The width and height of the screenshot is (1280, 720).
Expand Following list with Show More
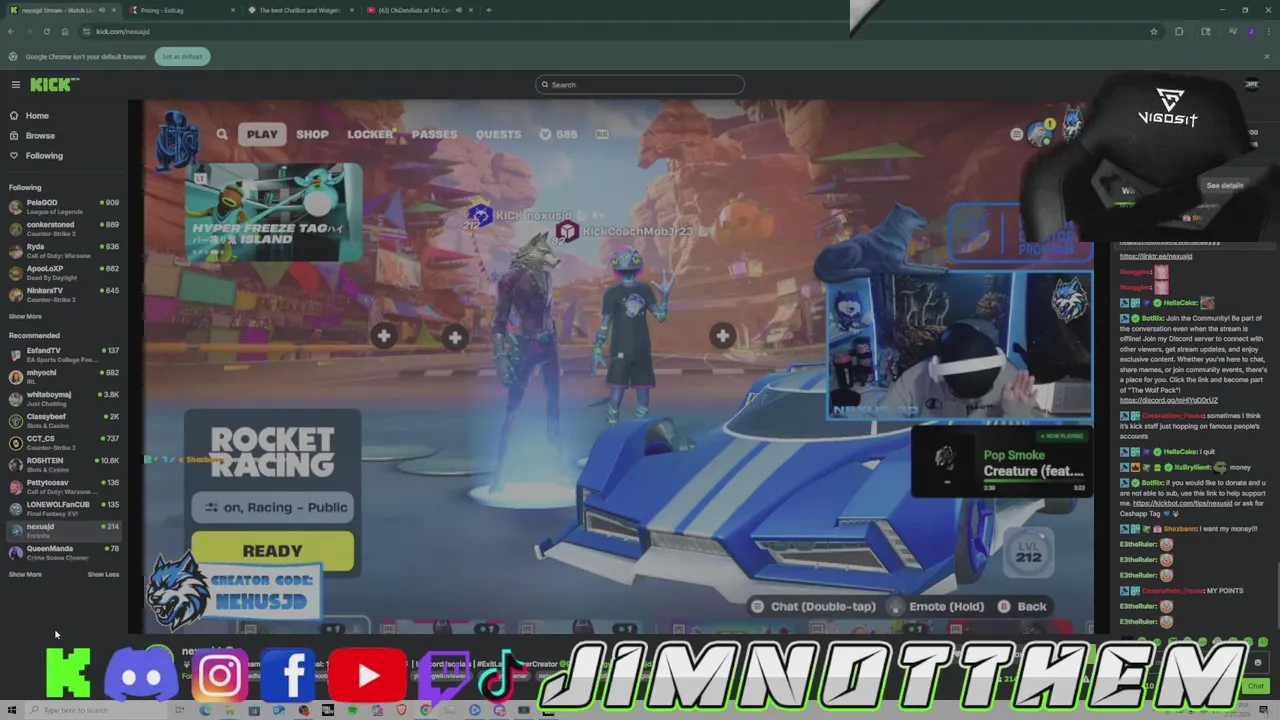point(26,317)
